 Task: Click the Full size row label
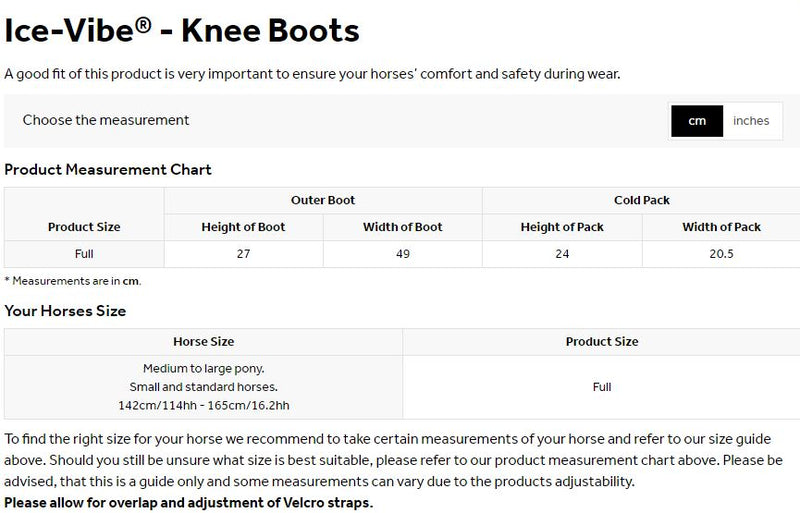pyautogui.click(x=84, y=254)
